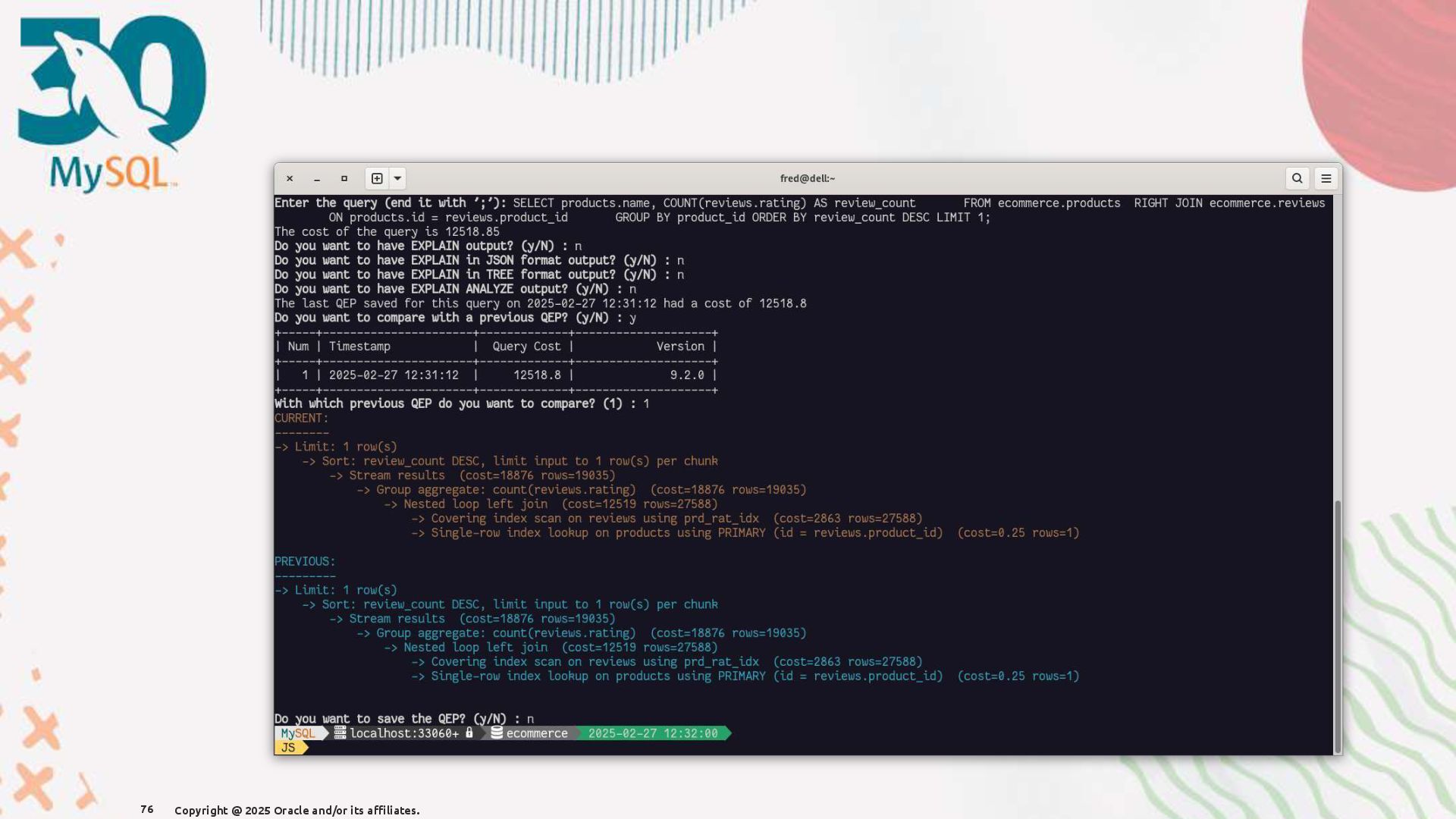Click the orange Covering index scan line
Viewport: 1456px width, 819px height.
point(667,519)
